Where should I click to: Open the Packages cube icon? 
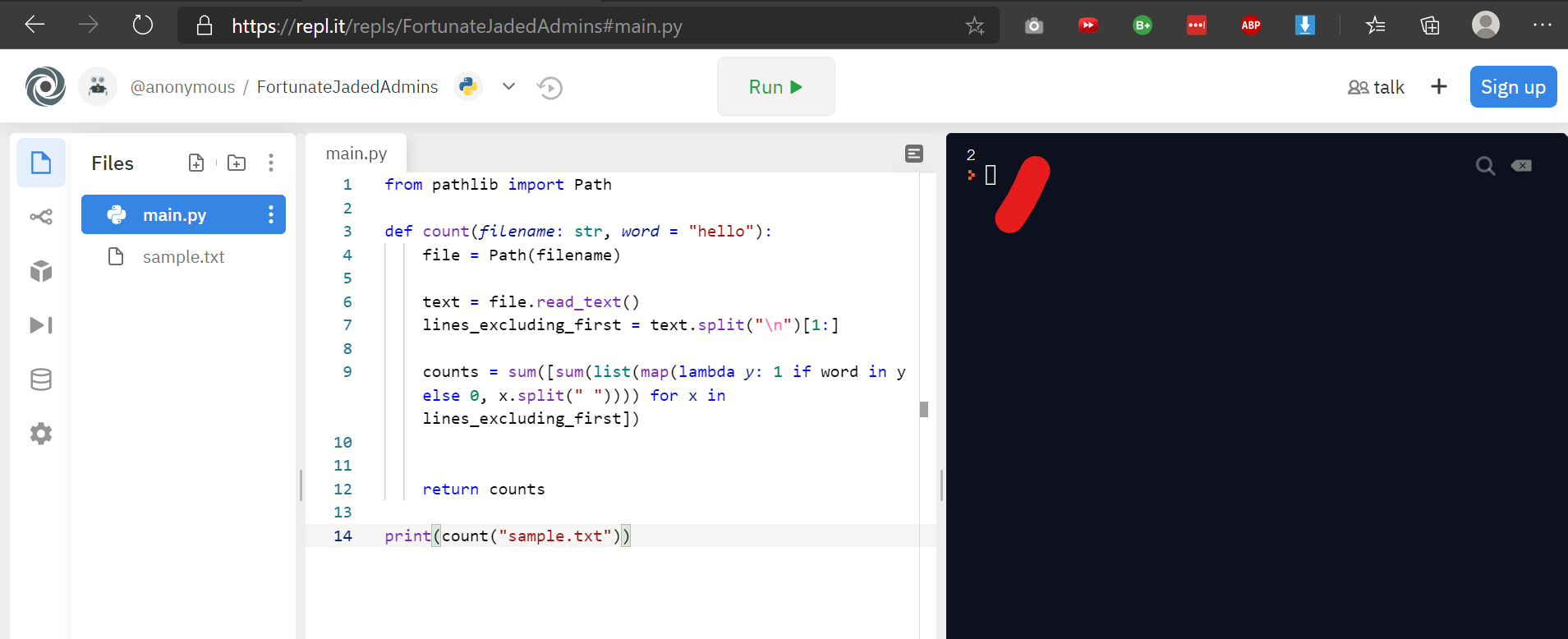pos(41,271)
